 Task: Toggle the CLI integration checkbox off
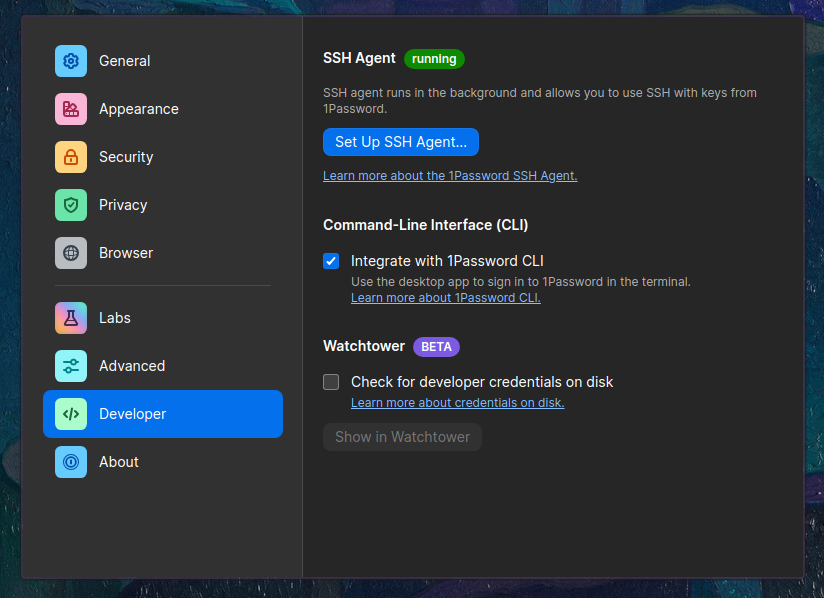(x=331, y=261)
